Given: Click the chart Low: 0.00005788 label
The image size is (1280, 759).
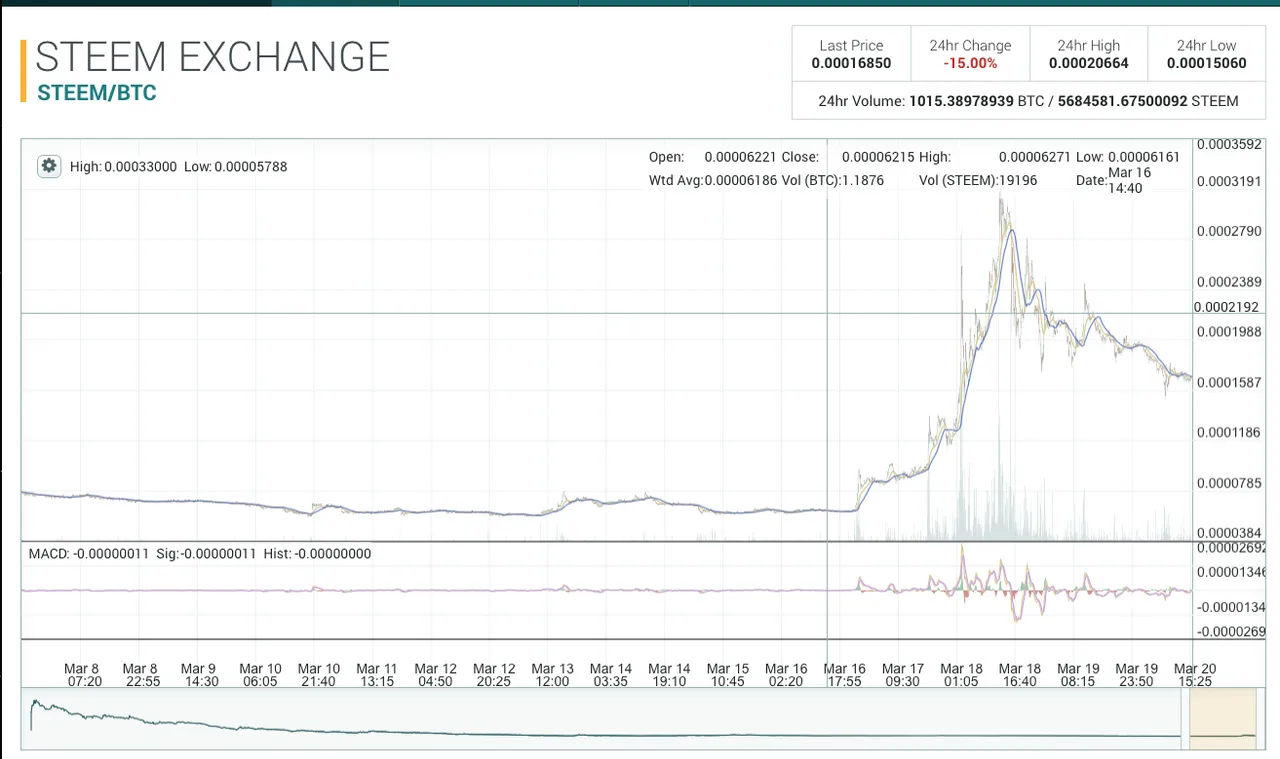Looking at the screenshot, I should pyautogui.click(x=236, y=167).
